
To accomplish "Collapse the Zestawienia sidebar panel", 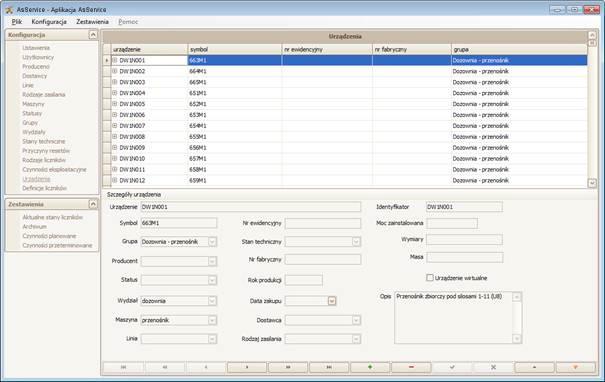I will (93, 204).
